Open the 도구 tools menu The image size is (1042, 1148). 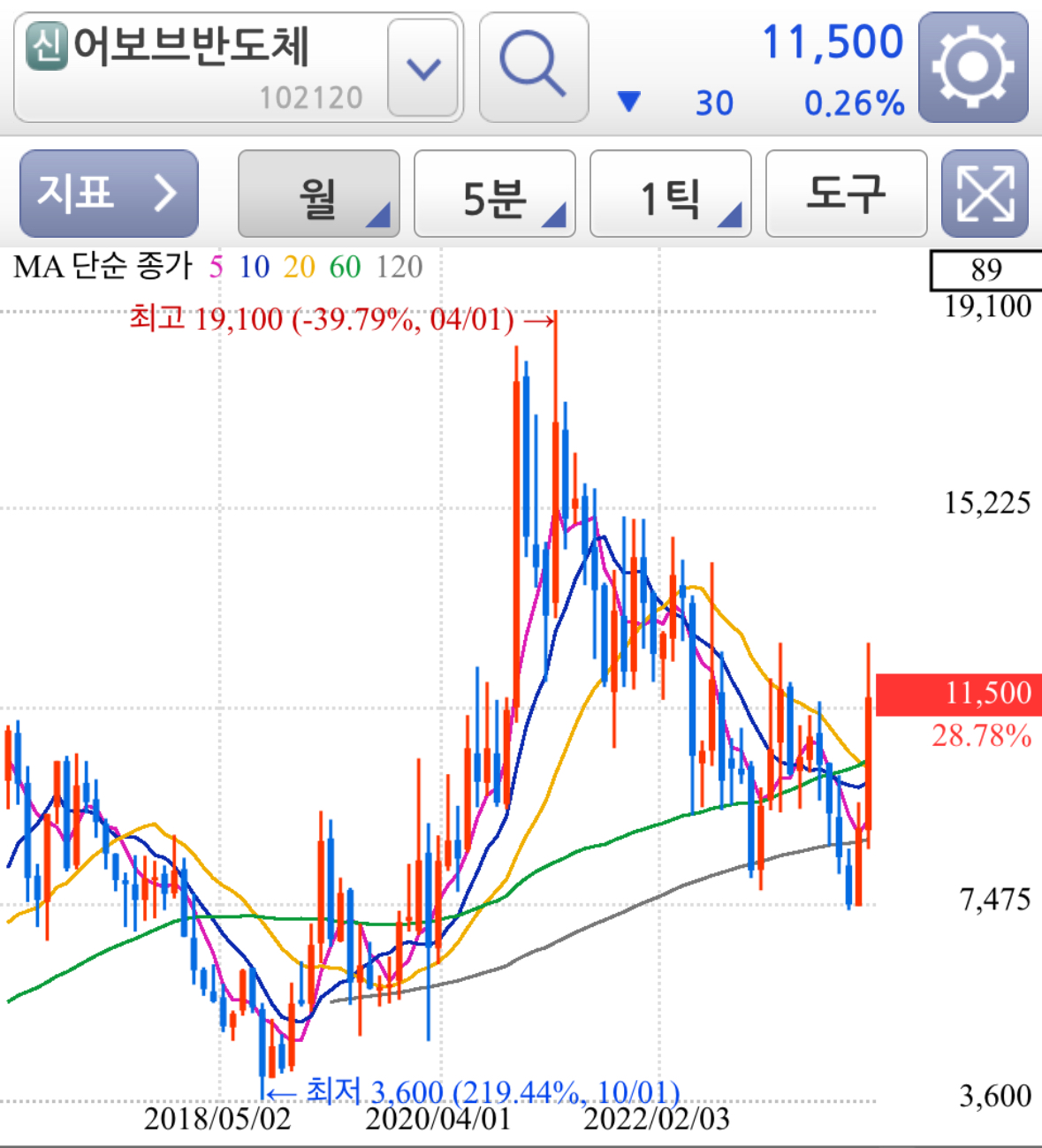pos(845,194)
